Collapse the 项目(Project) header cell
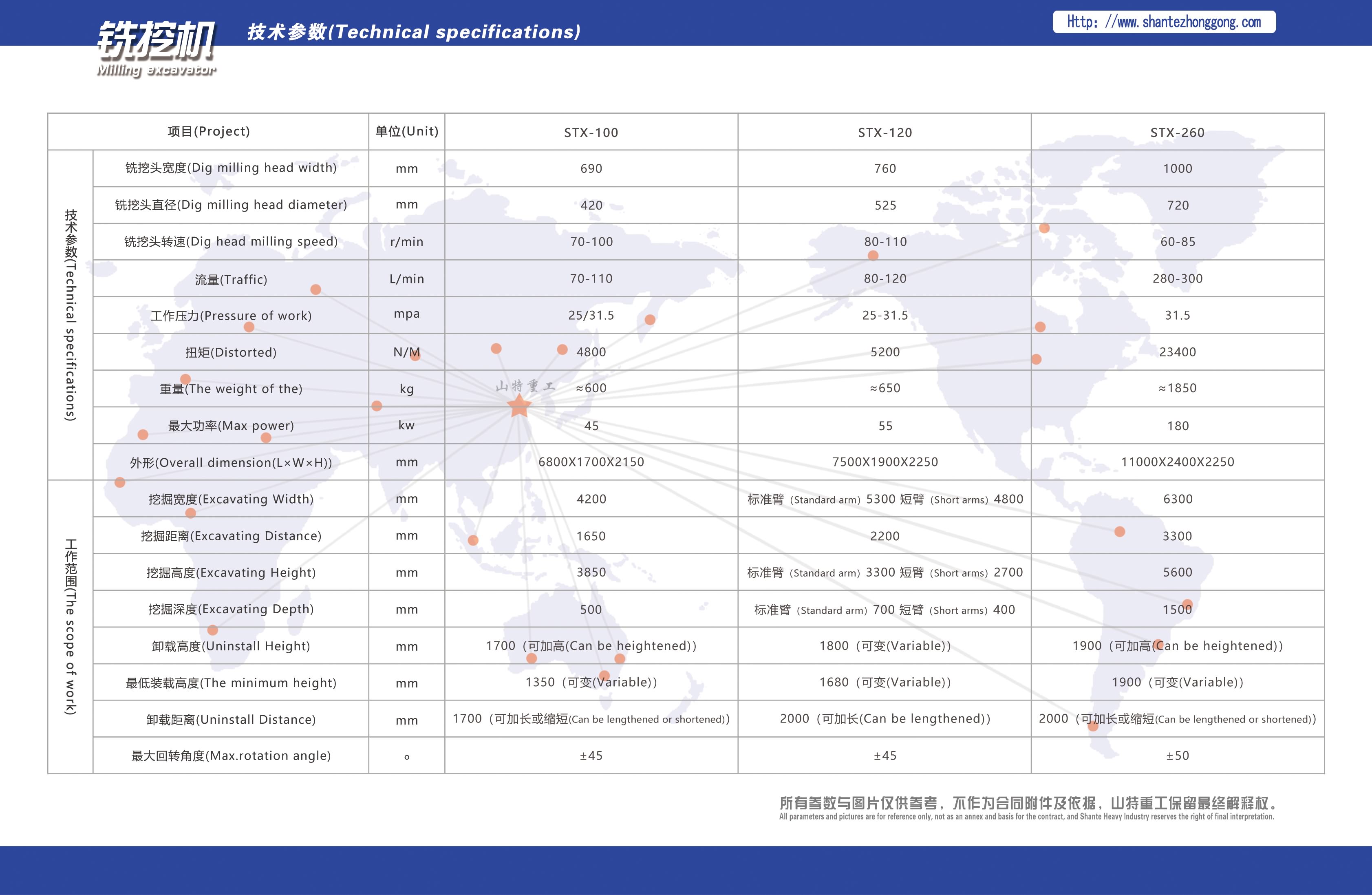 click(207, 131)
